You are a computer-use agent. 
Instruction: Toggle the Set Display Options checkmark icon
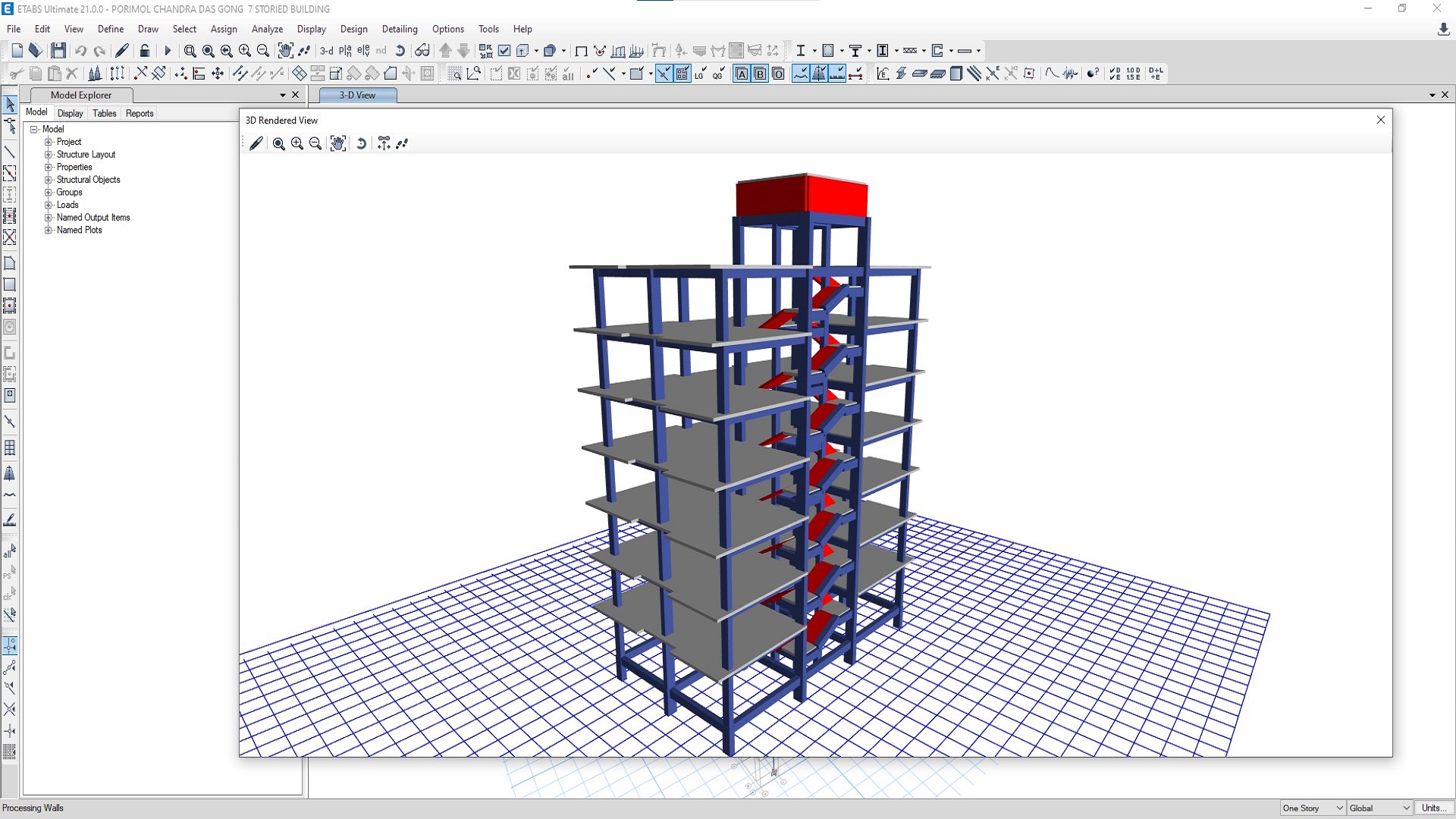point(504,51)
